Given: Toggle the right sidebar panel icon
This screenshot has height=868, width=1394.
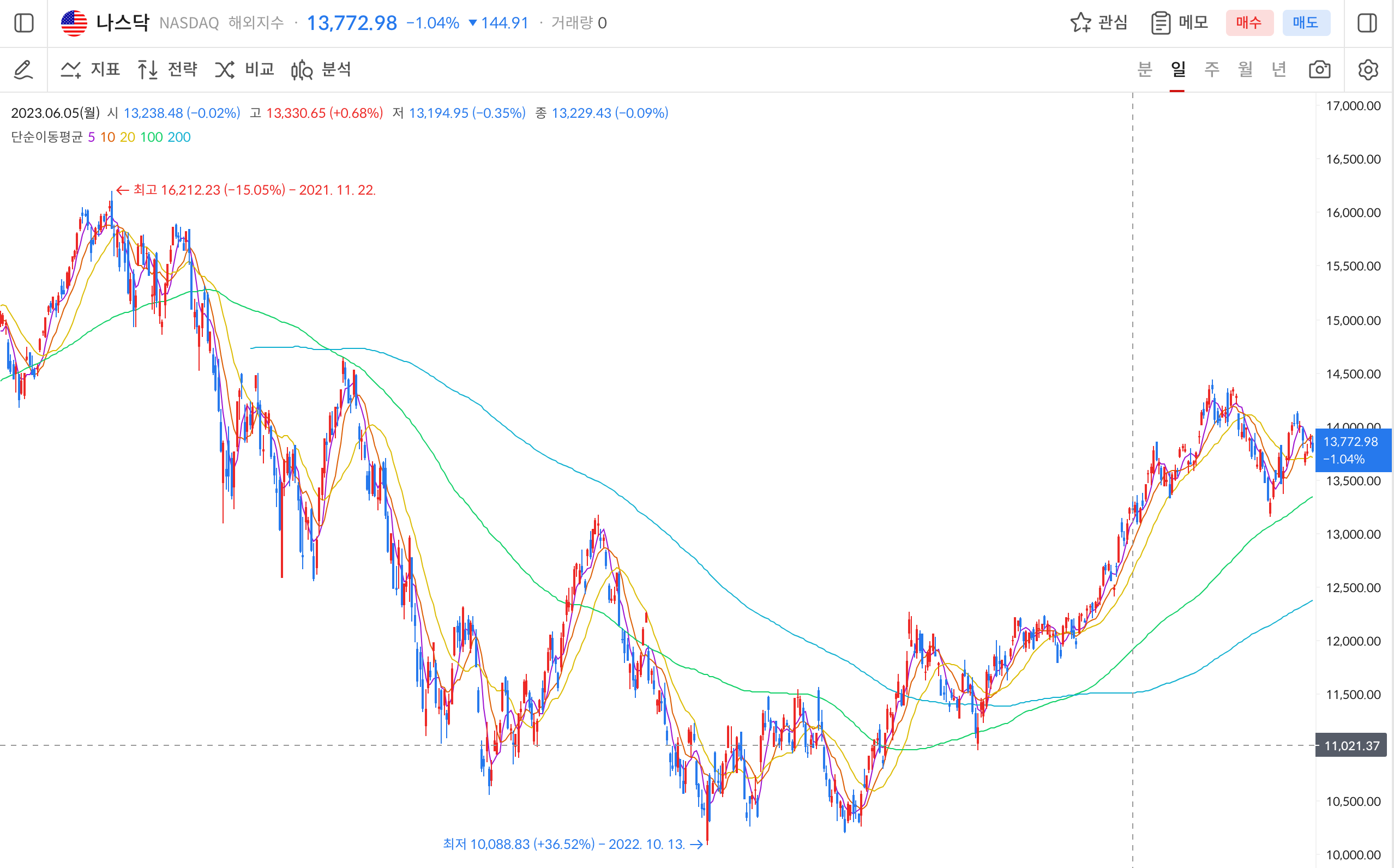Looking at the screenshot, I should (1367, 23).
